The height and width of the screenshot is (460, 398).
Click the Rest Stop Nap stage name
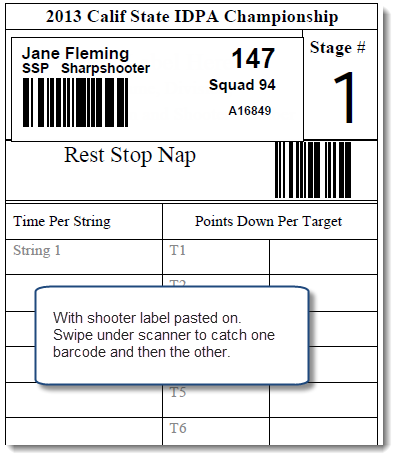tap(130, 156)
